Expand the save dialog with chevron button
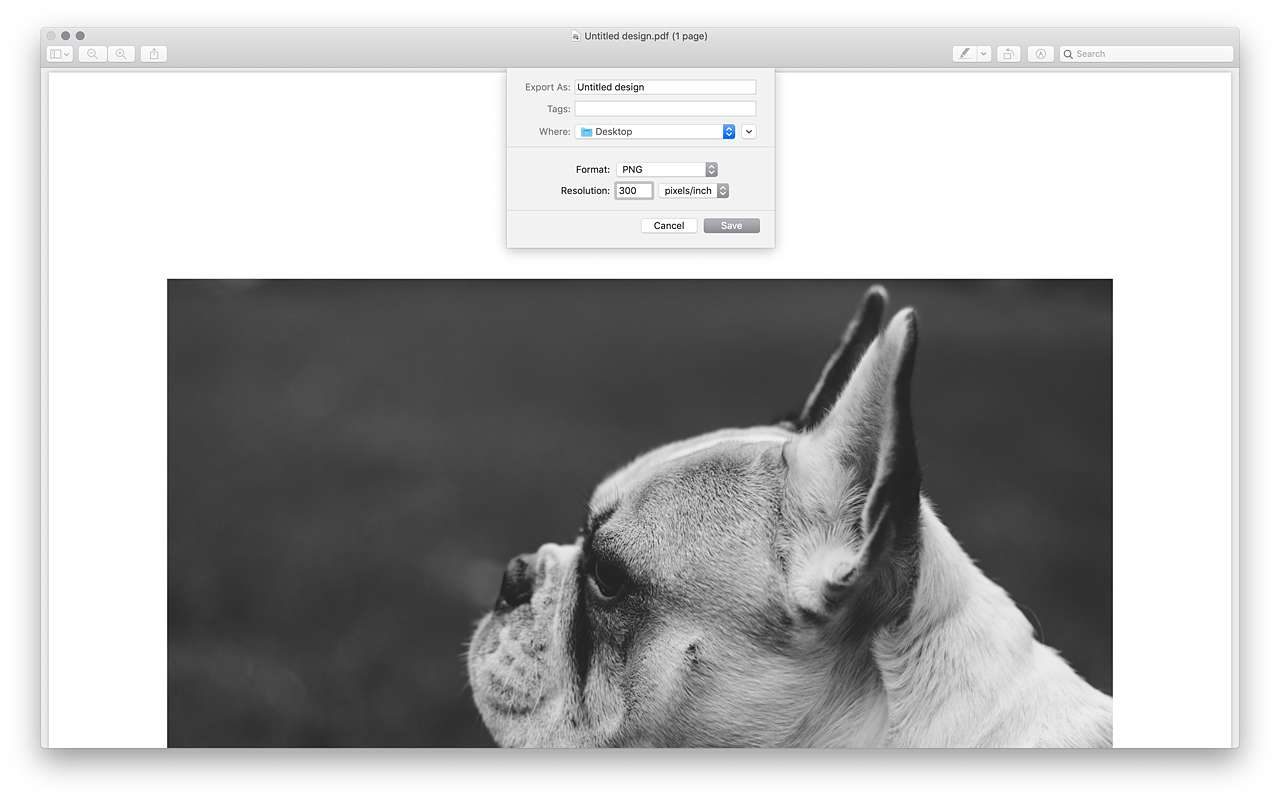1280x802 pixels. pyautogui.click(x=749, y=131)
